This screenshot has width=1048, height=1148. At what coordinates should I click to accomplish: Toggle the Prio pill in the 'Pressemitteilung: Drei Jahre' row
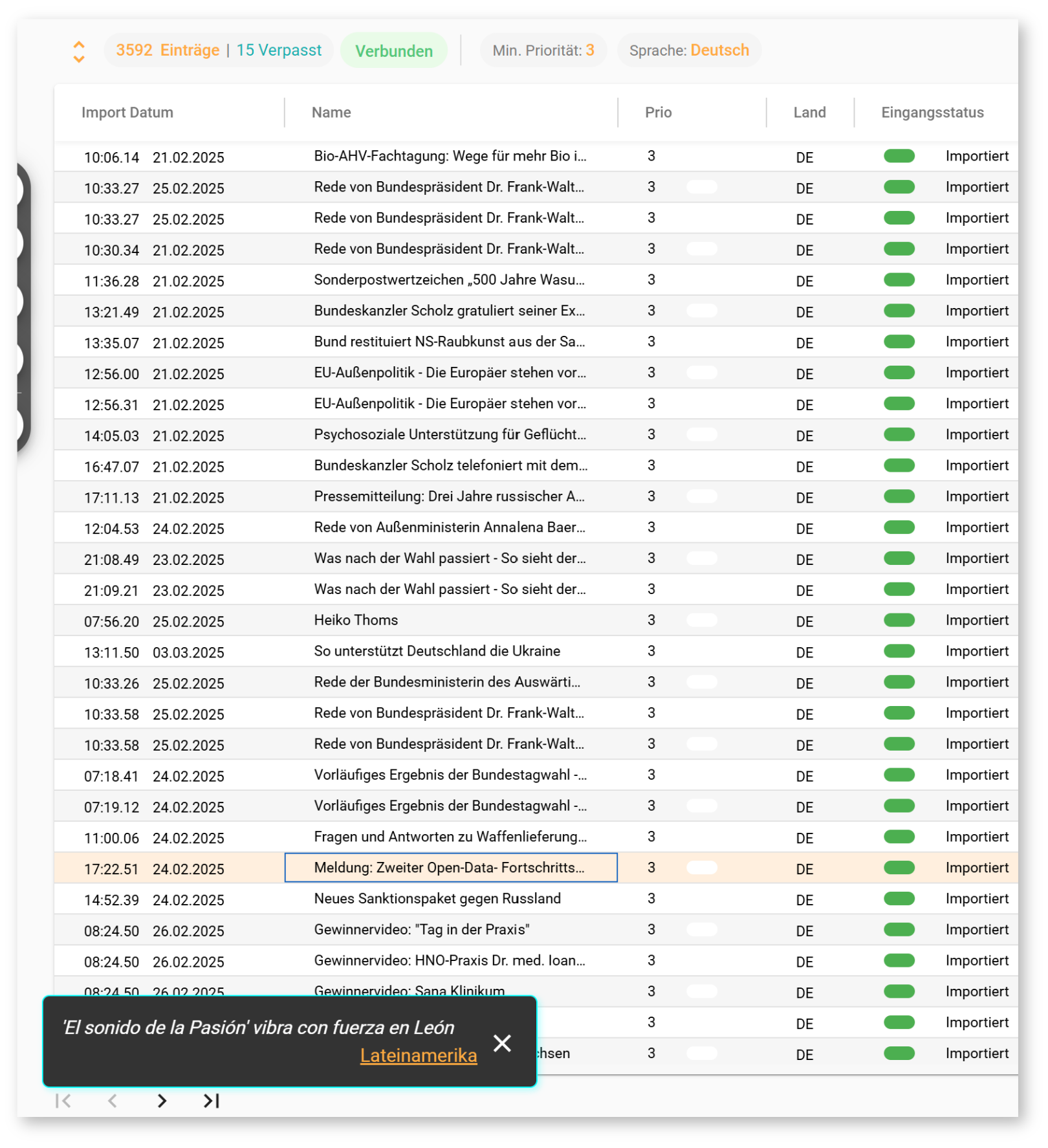pyautogui.click(x=702, y=496)
